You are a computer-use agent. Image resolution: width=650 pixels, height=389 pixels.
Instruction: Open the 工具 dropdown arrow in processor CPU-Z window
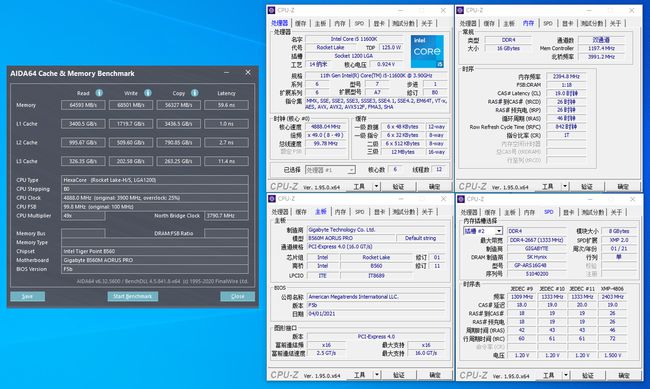pos(376,187)
